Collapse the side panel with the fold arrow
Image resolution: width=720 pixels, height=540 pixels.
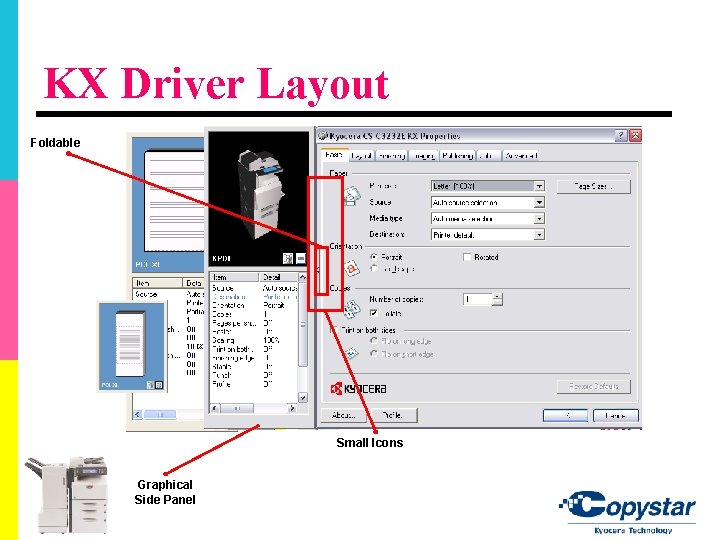[318, 270]
